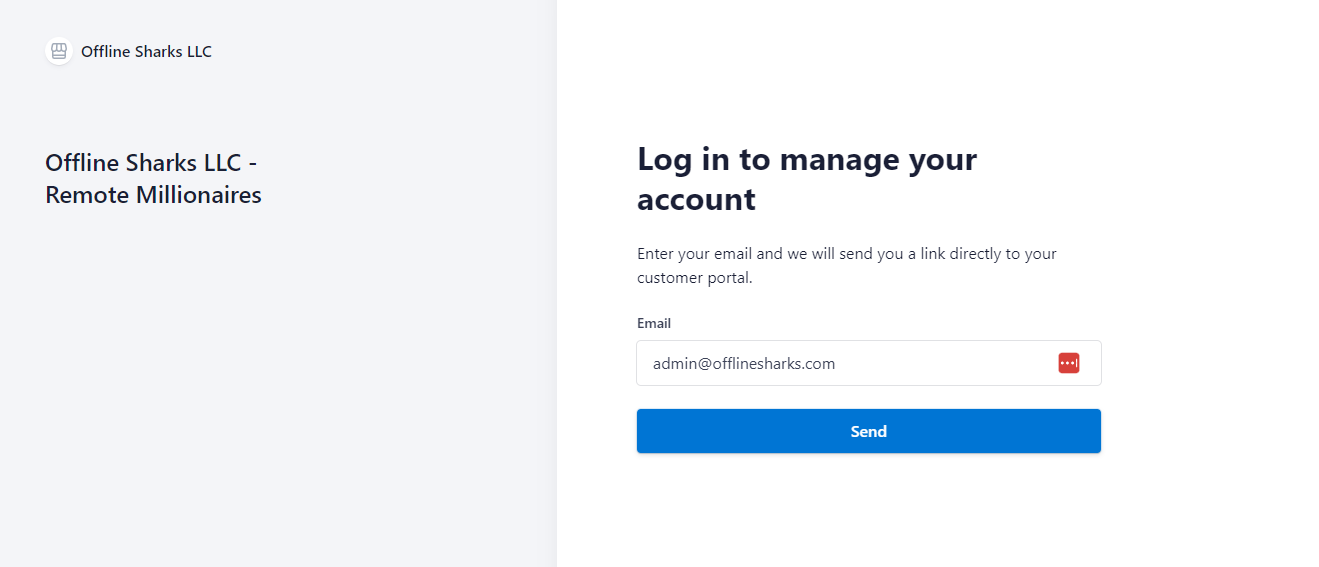Click the 'Remote Millionaires' title line
The height and width of the screenshot is (567, 1319).
pyautogui.click(x=153, y=195)
